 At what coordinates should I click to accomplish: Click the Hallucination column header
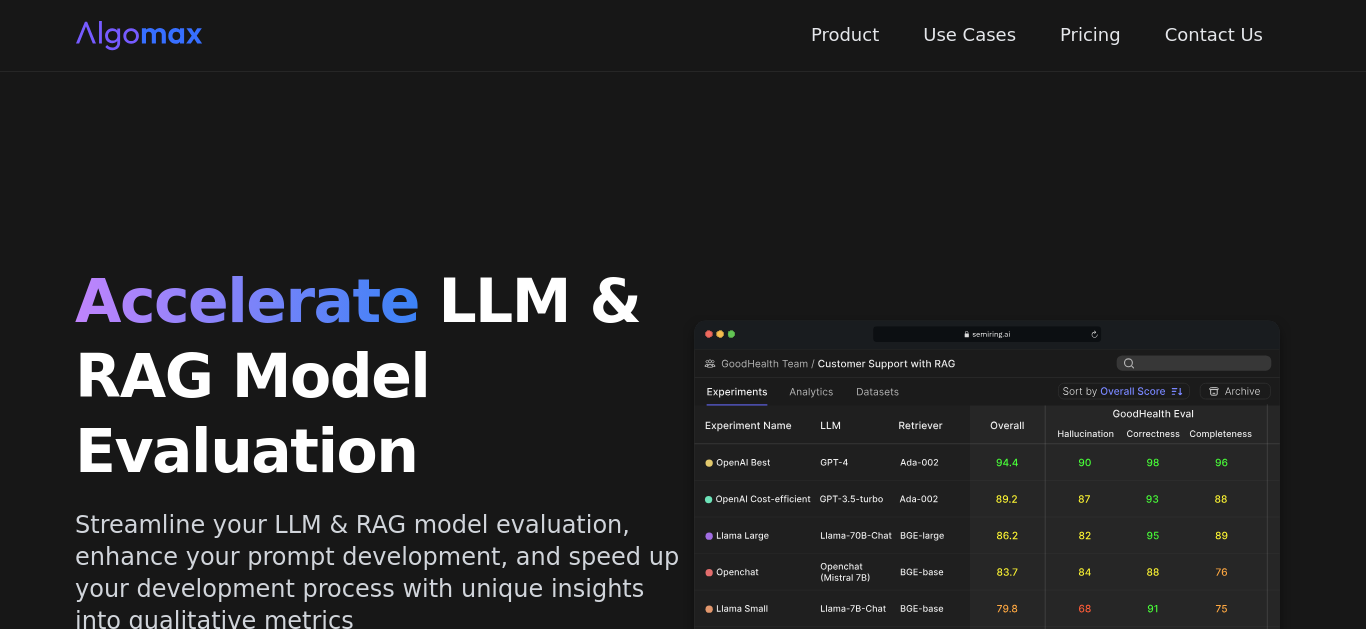click(x=1085, y=434)
